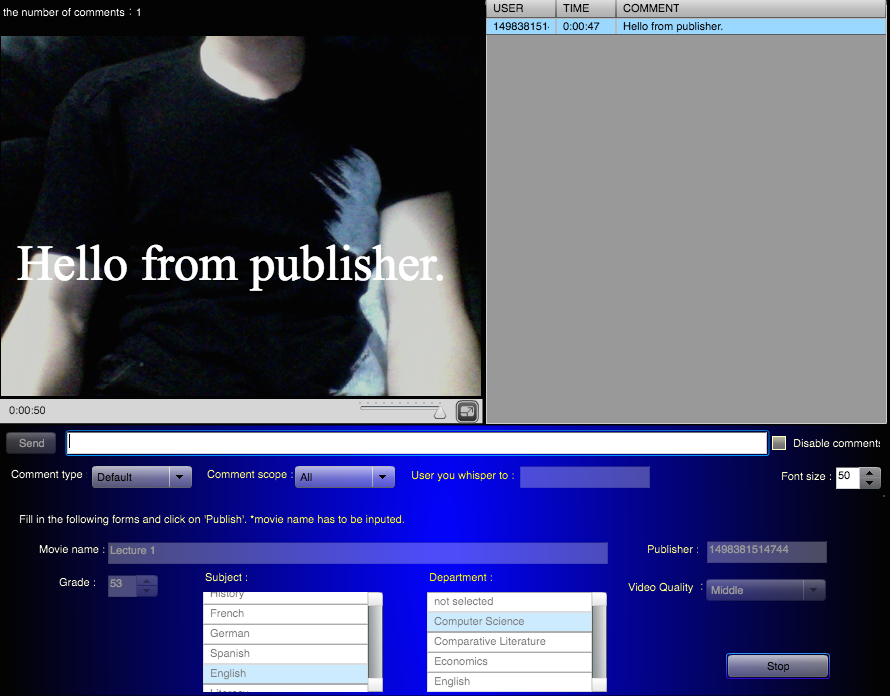890x696 pixels.
Task: Select Economics department
Action: tap(509, 661)
